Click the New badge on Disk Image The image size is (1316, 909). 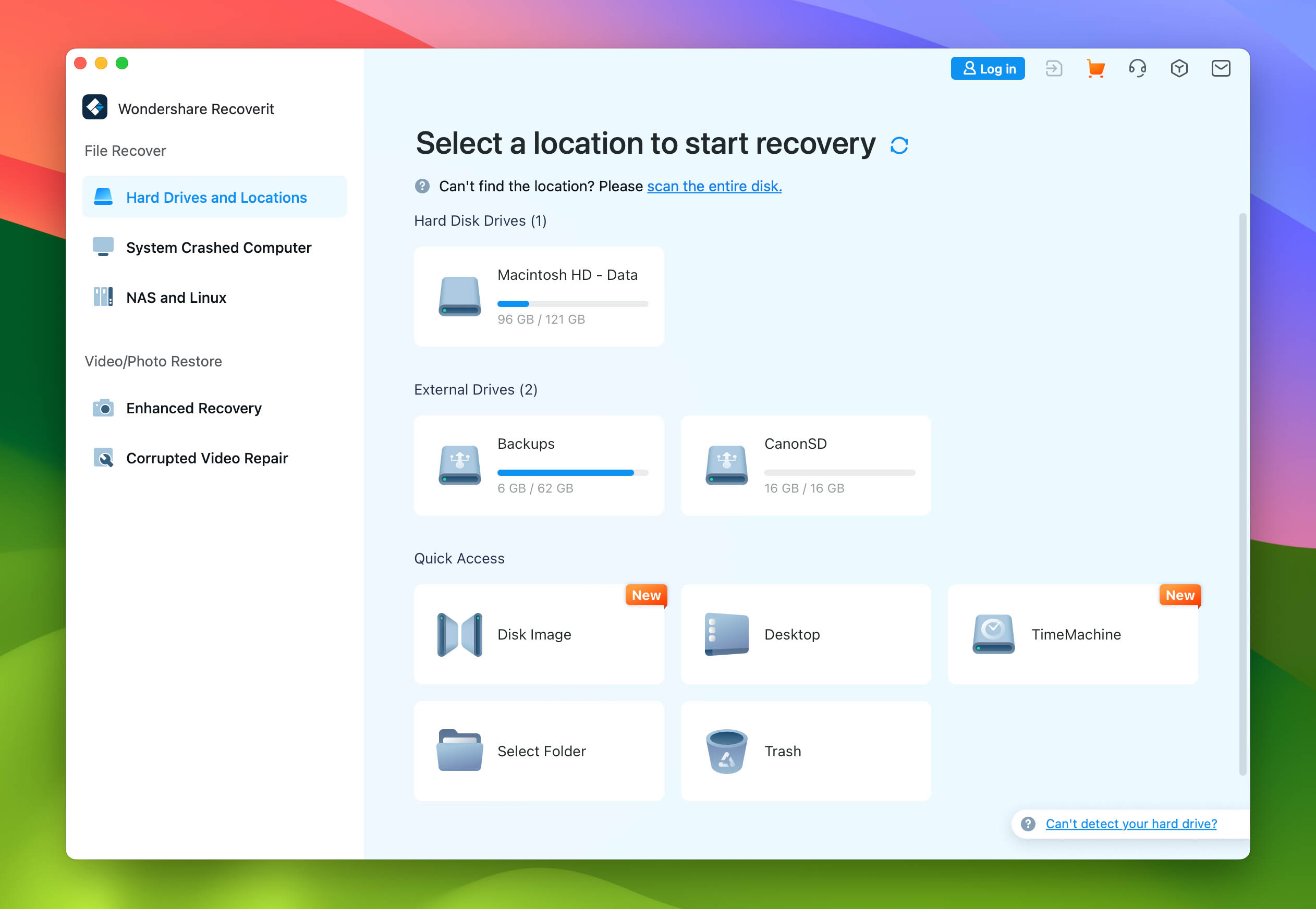point(646,595)
